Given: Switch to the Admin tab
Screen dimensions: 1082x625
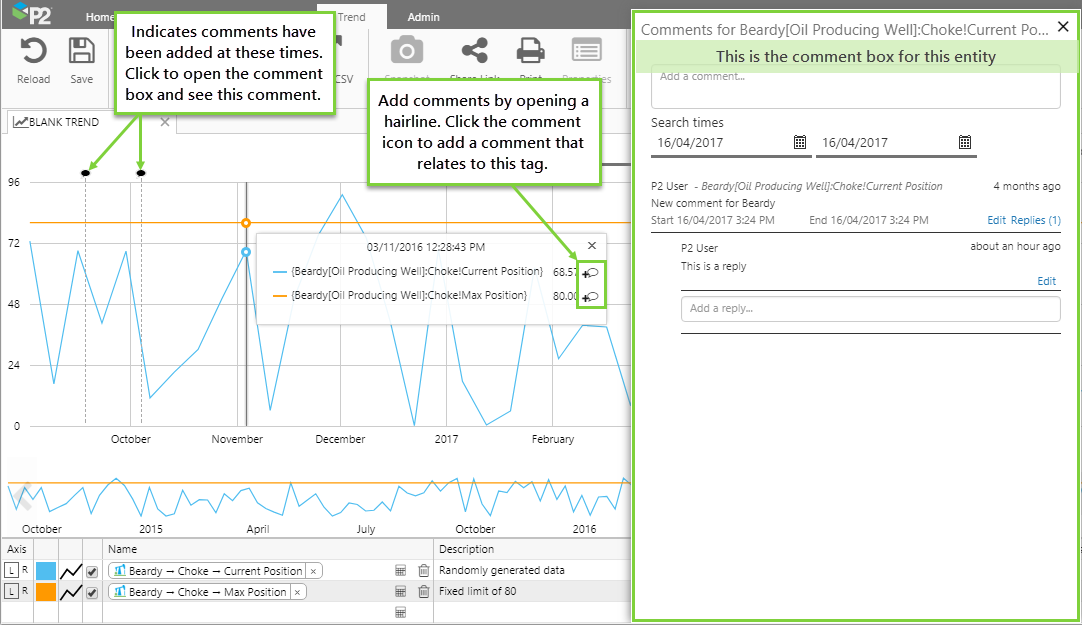Looking at the screenshot, I should 424,17.
